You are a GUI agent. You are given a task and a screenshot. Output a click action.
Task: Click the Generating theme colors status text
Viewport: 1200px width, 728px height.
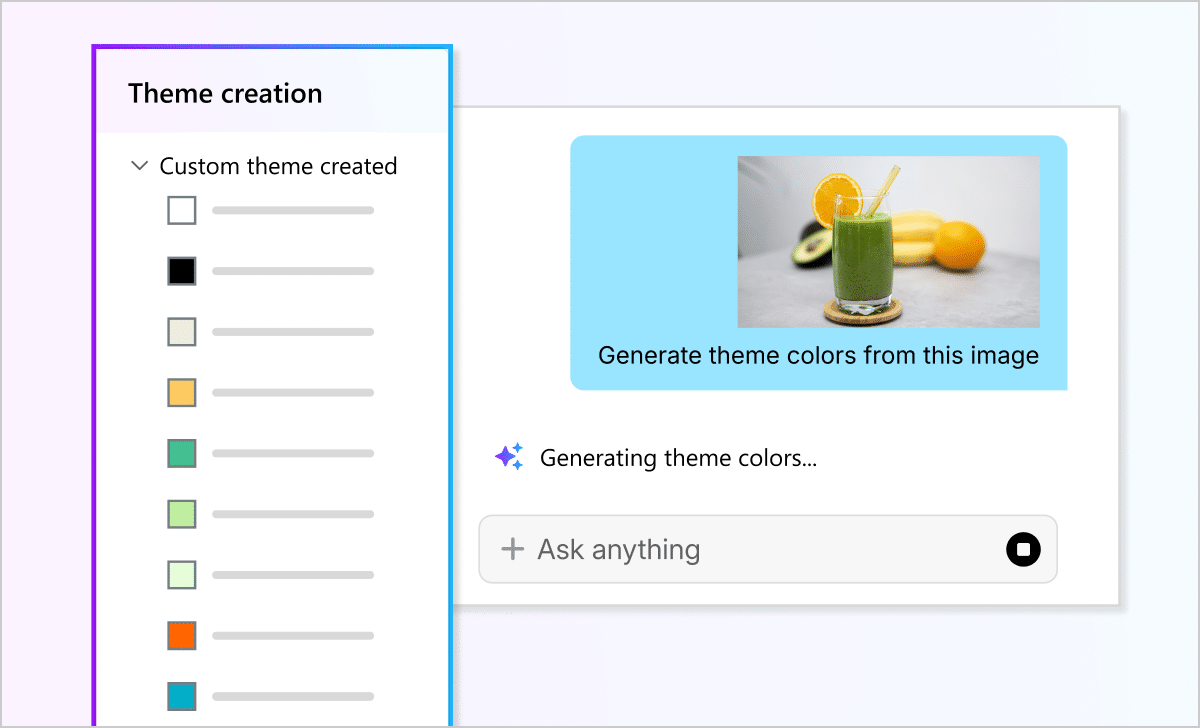pos(678,458)
